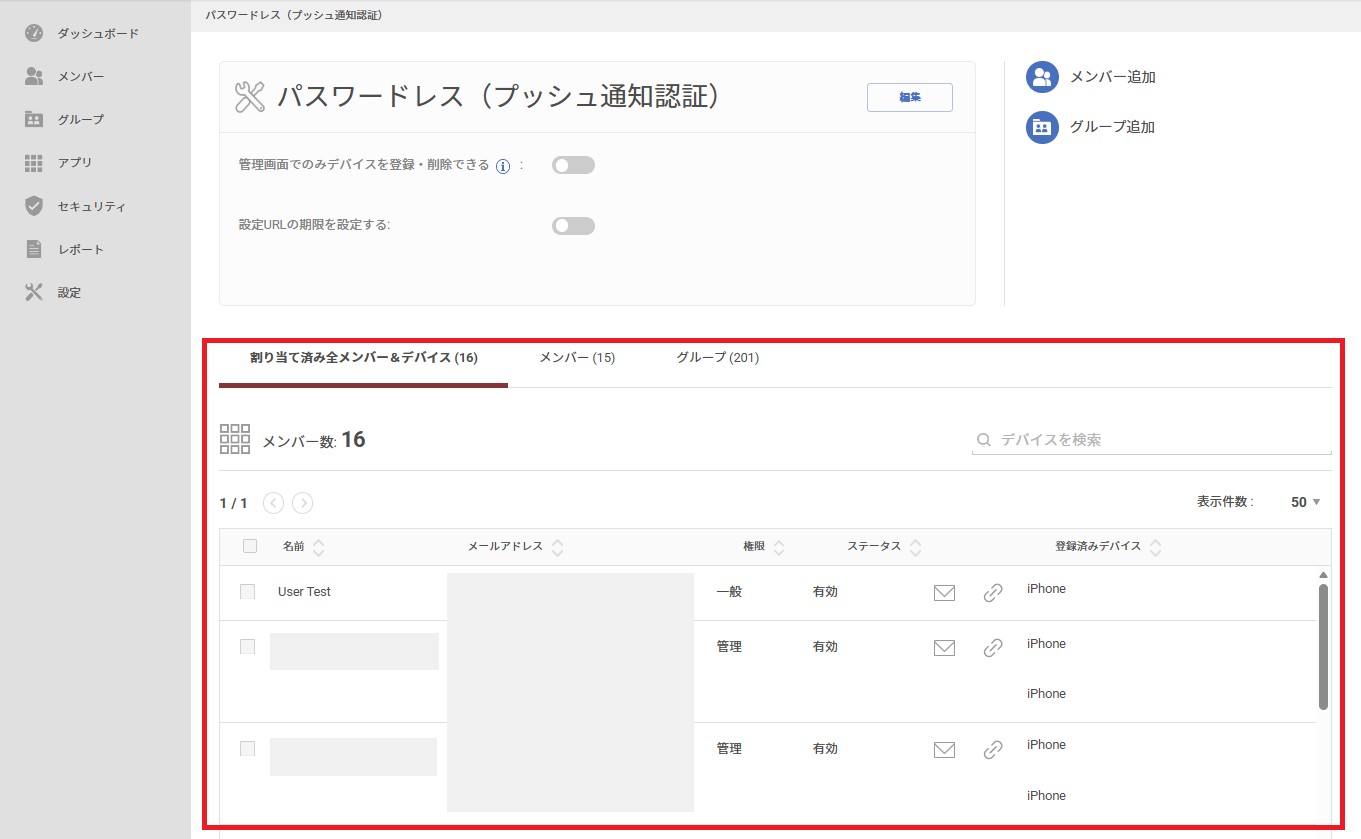The height and width of the screenshot is (839, 1361).
Task: Click the ダッシュボード gauge icon
Action: (34, 33)
